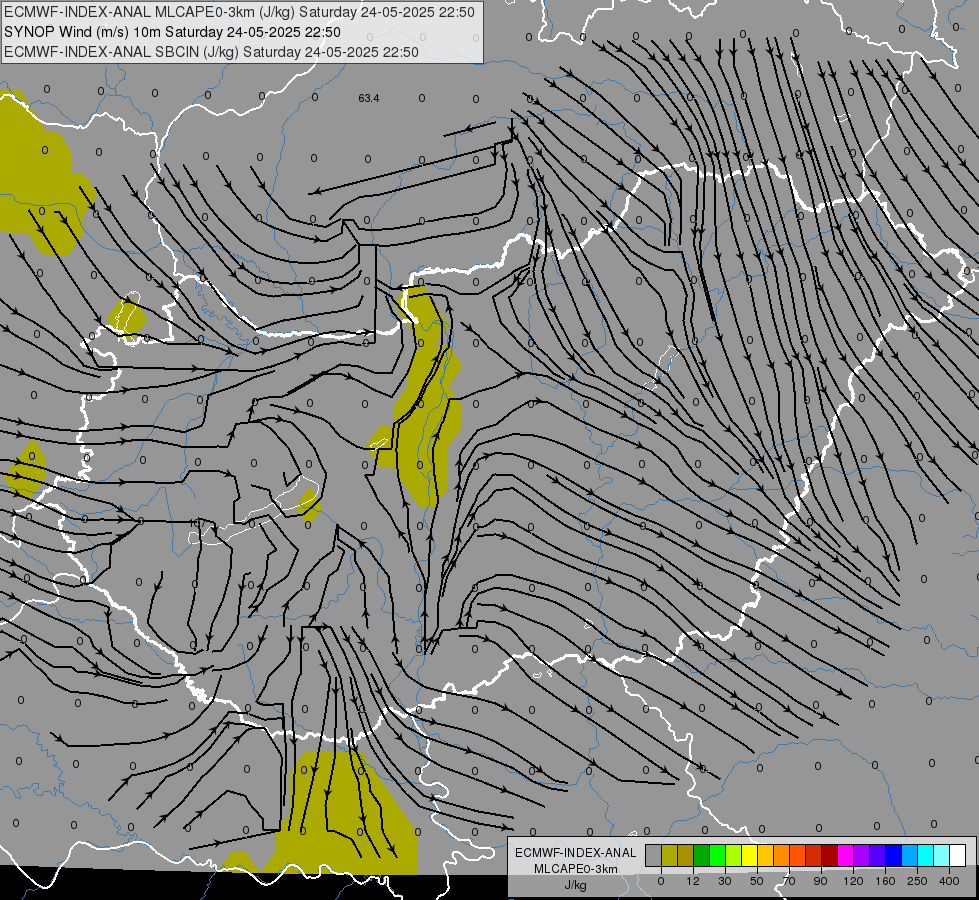
Task: Click the 30 tick label in the legend
Action: click(x=725, y=881)
